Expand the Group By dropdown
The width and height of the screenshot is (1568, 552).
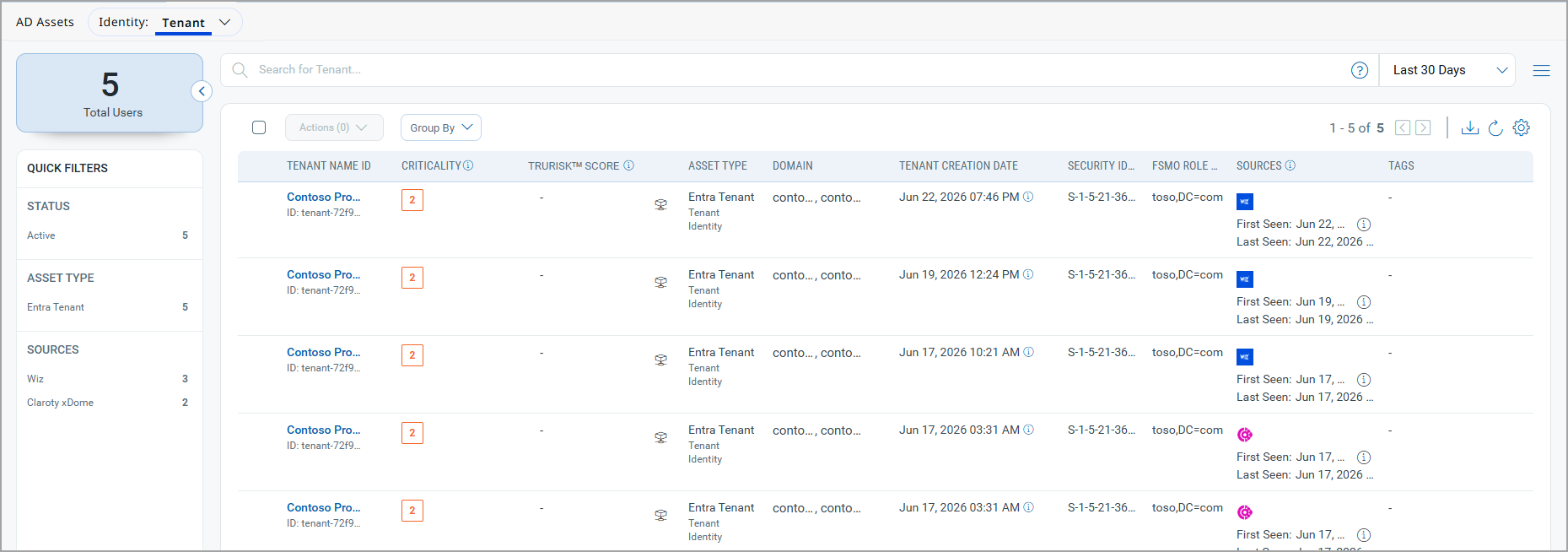441,127
